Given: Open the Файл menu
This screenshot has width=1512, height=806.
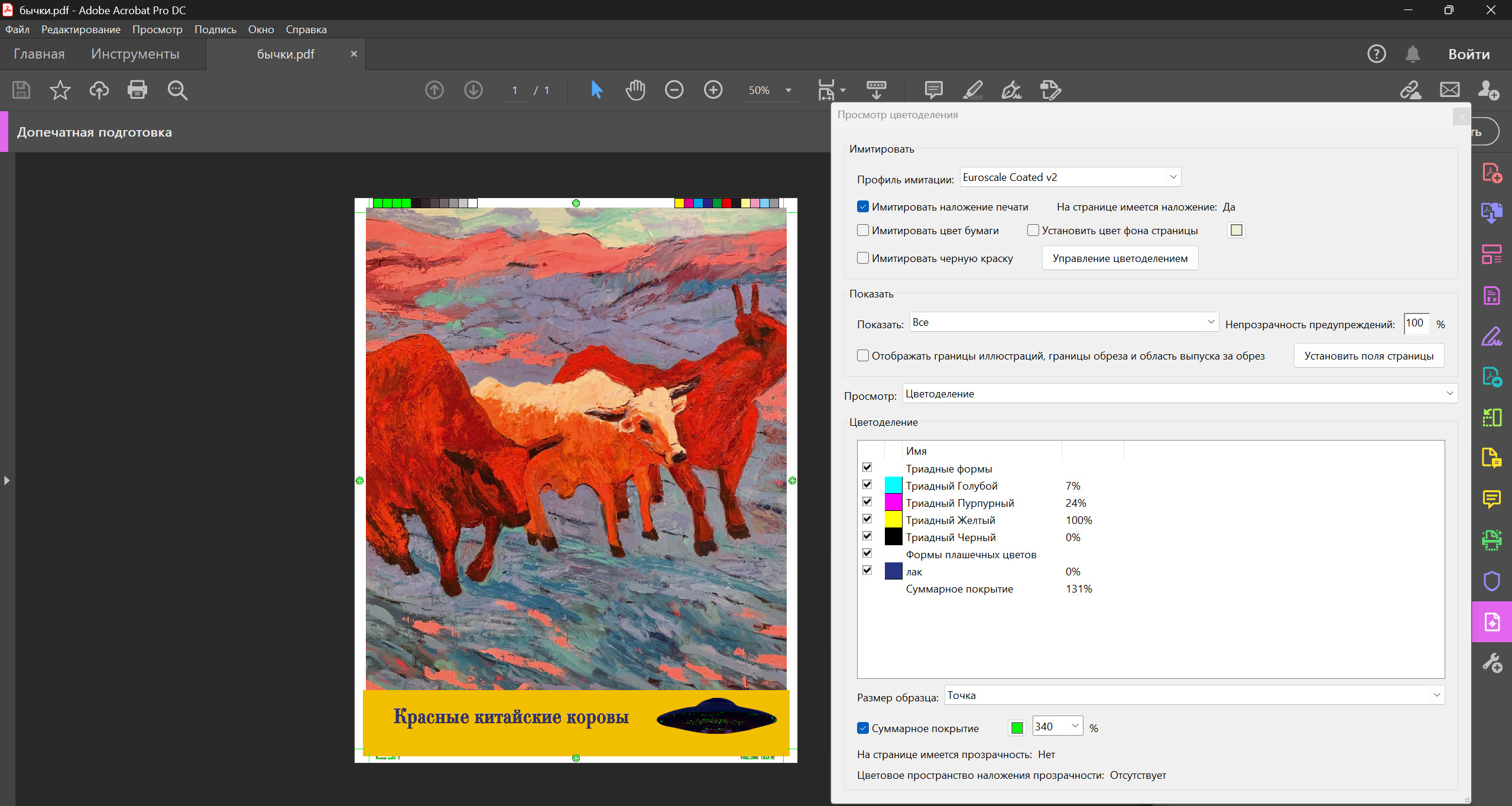Looking at the screenshot, I should 17,29.
